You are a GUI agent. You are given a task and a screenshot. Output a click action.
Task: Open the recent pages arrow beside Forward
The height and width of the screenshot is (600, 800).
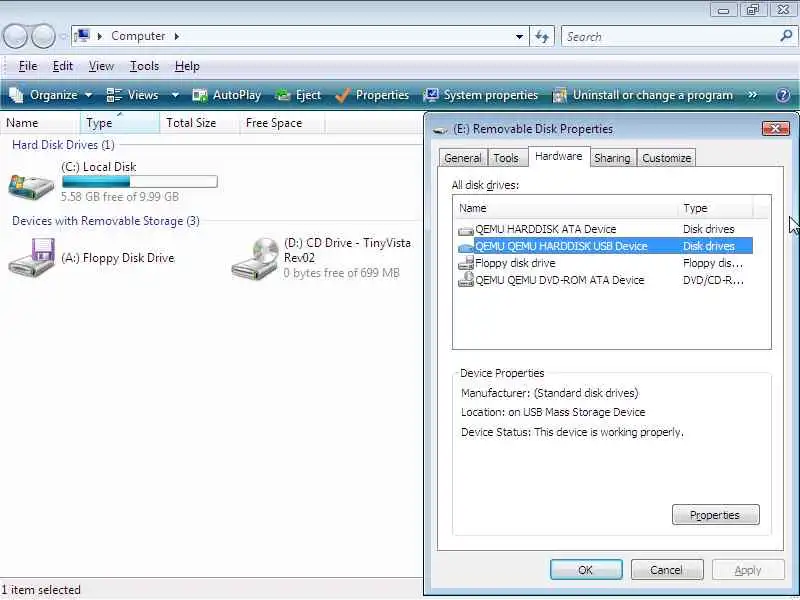(x=63, y=37)
